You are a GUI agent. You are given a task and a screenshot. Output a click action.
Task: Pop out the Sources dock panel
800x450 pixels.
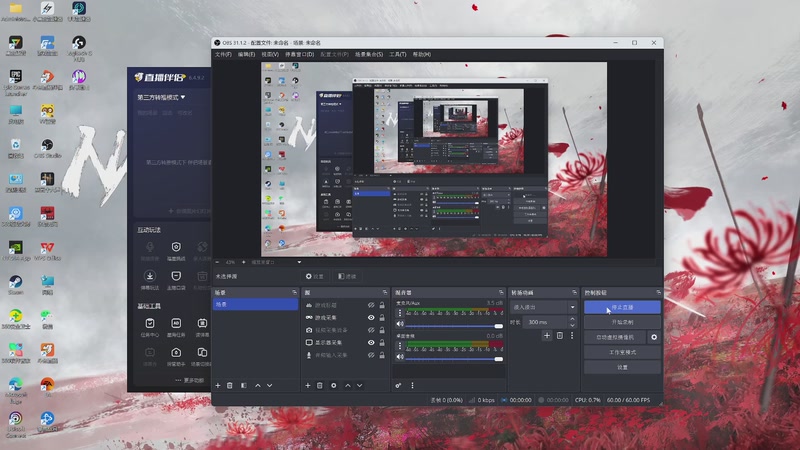pos(385,292)
